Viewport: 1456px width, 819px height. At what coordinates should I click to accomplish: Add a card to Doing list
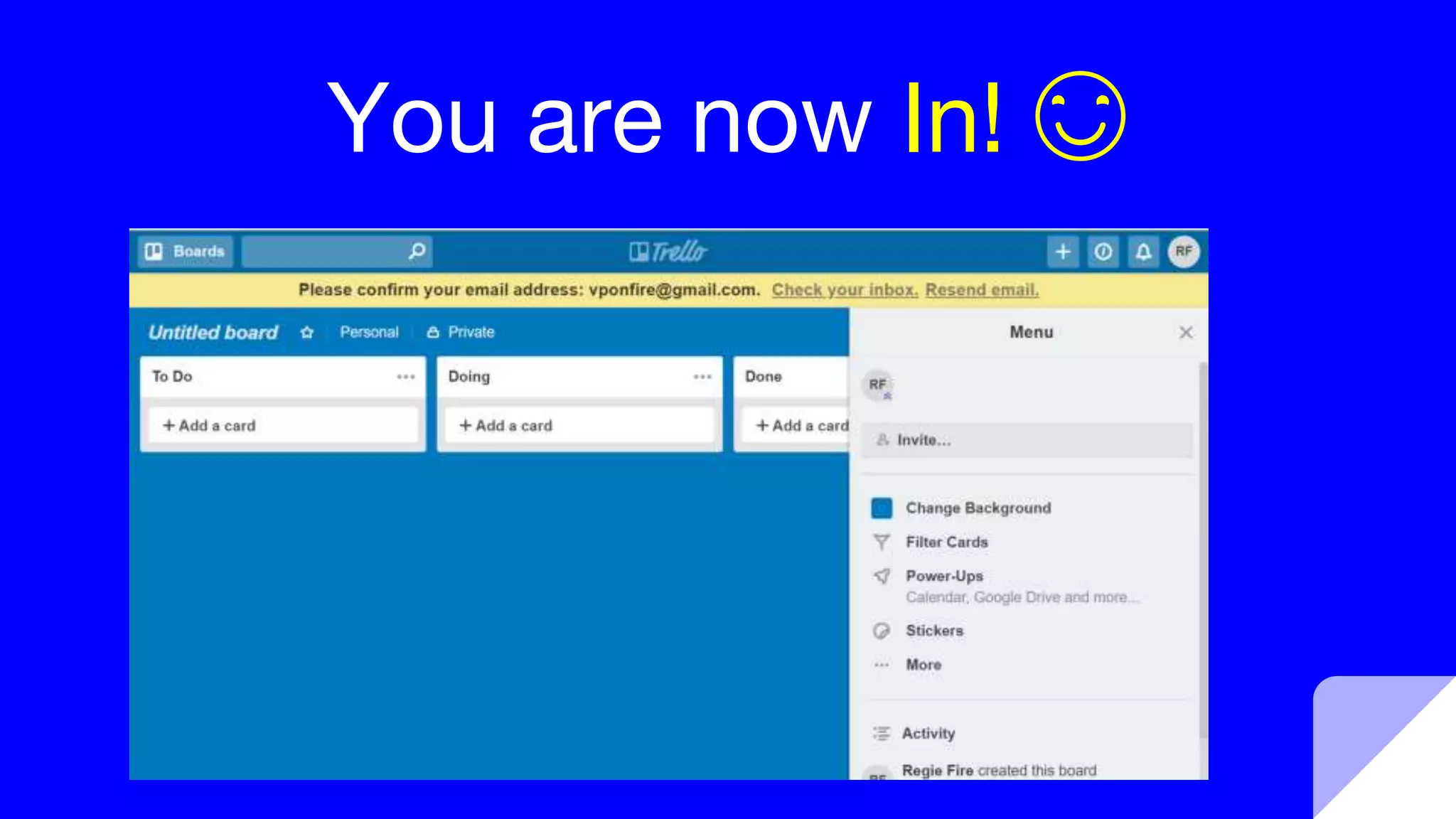[579, 426]
